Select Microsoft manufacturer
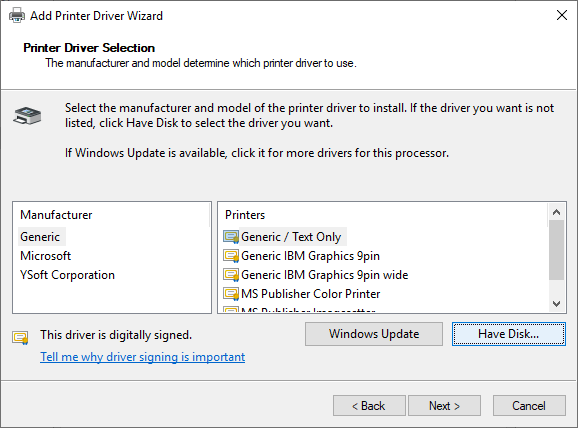578x428 pixels. [45, 256]
